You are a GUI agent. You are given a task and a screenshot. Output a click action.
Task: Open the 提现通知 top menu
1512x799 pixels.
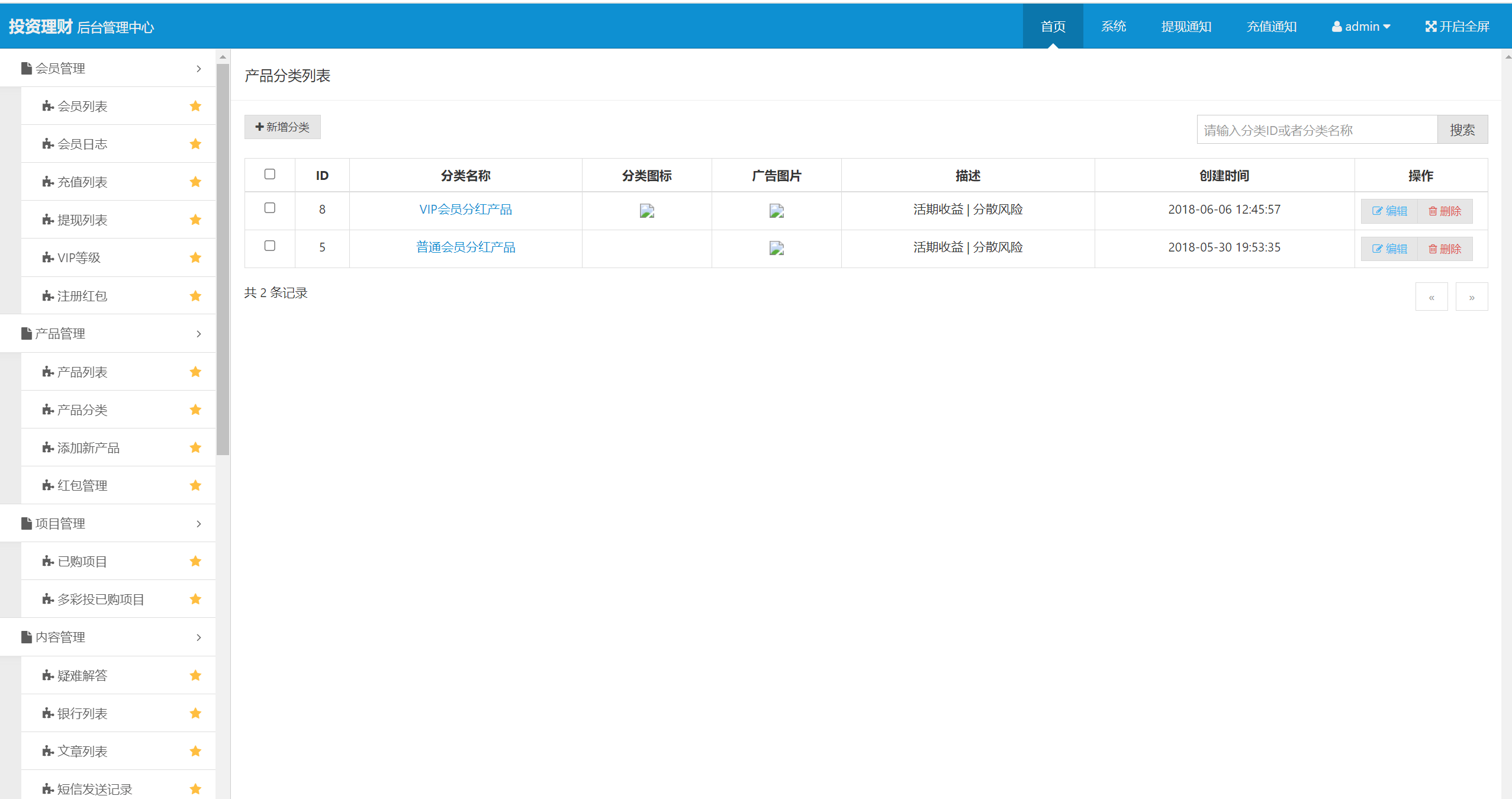pyautogui.click(x=1186, y=26)
